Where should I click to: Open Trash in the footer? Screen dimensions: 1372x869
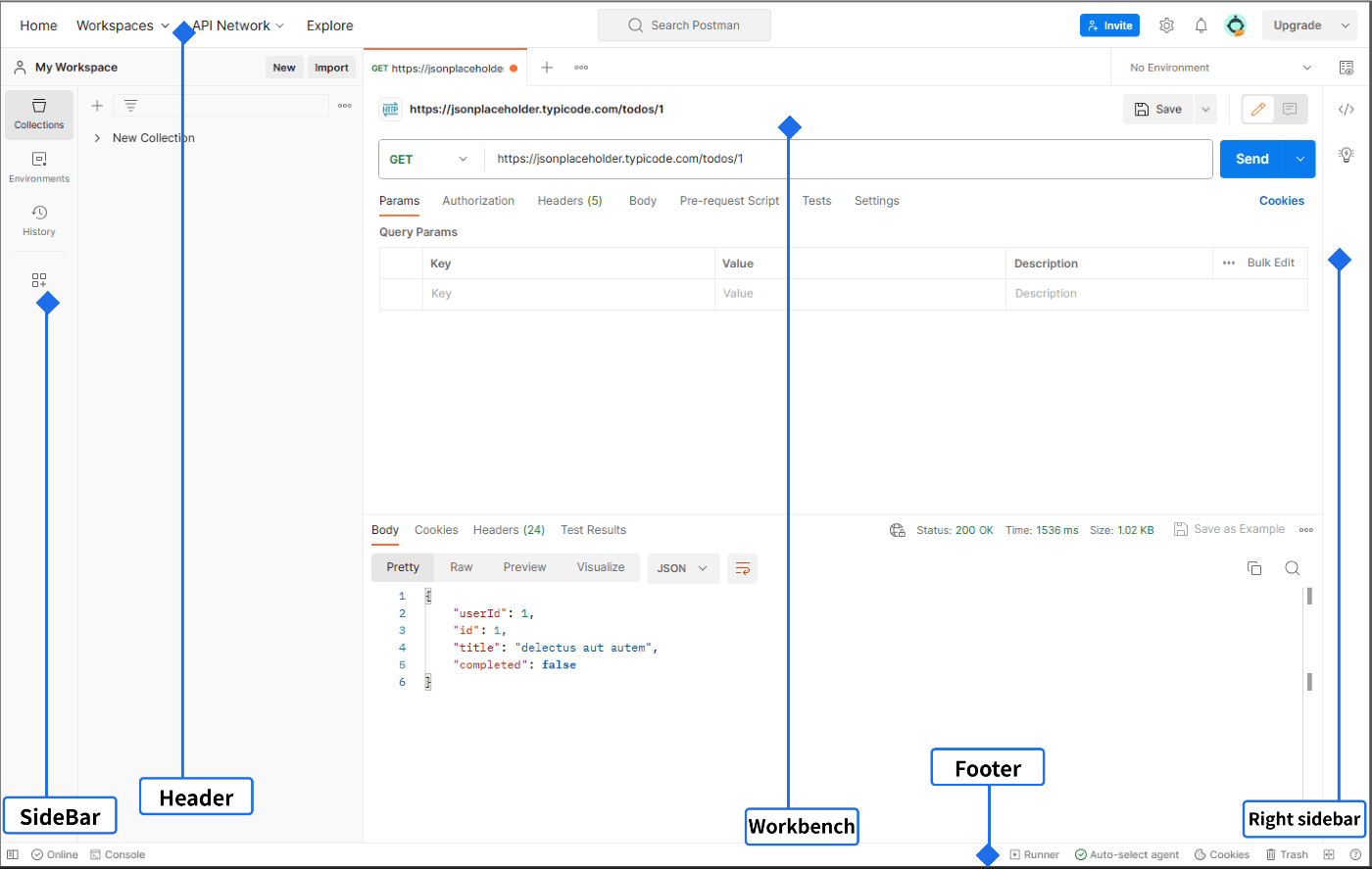1287,854
